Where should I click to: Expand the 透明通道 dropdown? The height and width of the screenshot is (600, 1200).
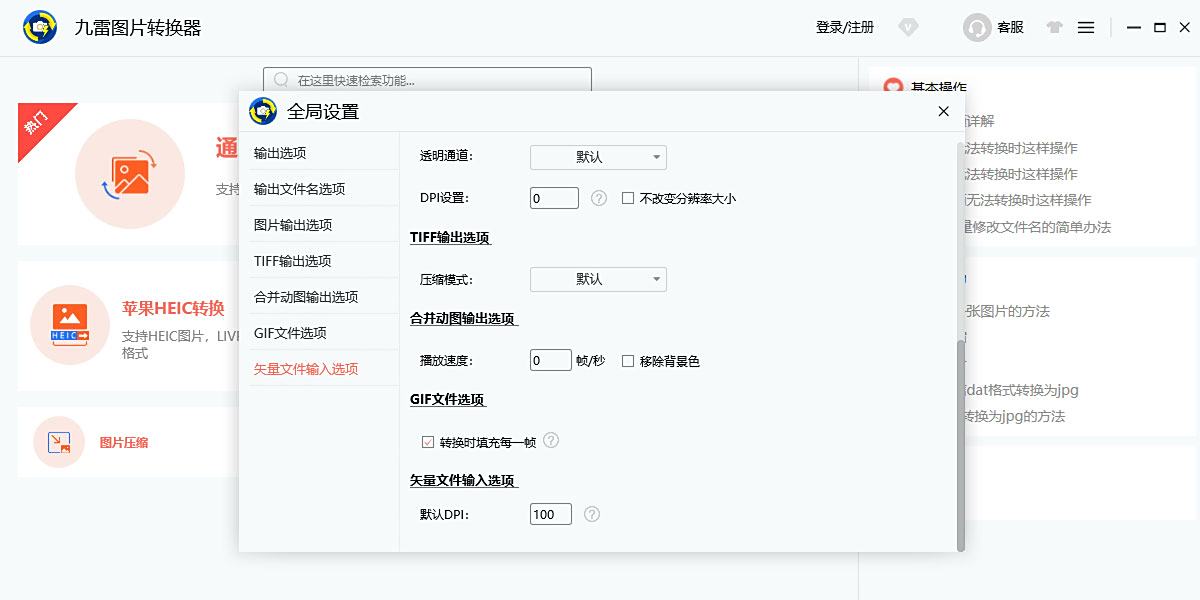tap(597, 157)
